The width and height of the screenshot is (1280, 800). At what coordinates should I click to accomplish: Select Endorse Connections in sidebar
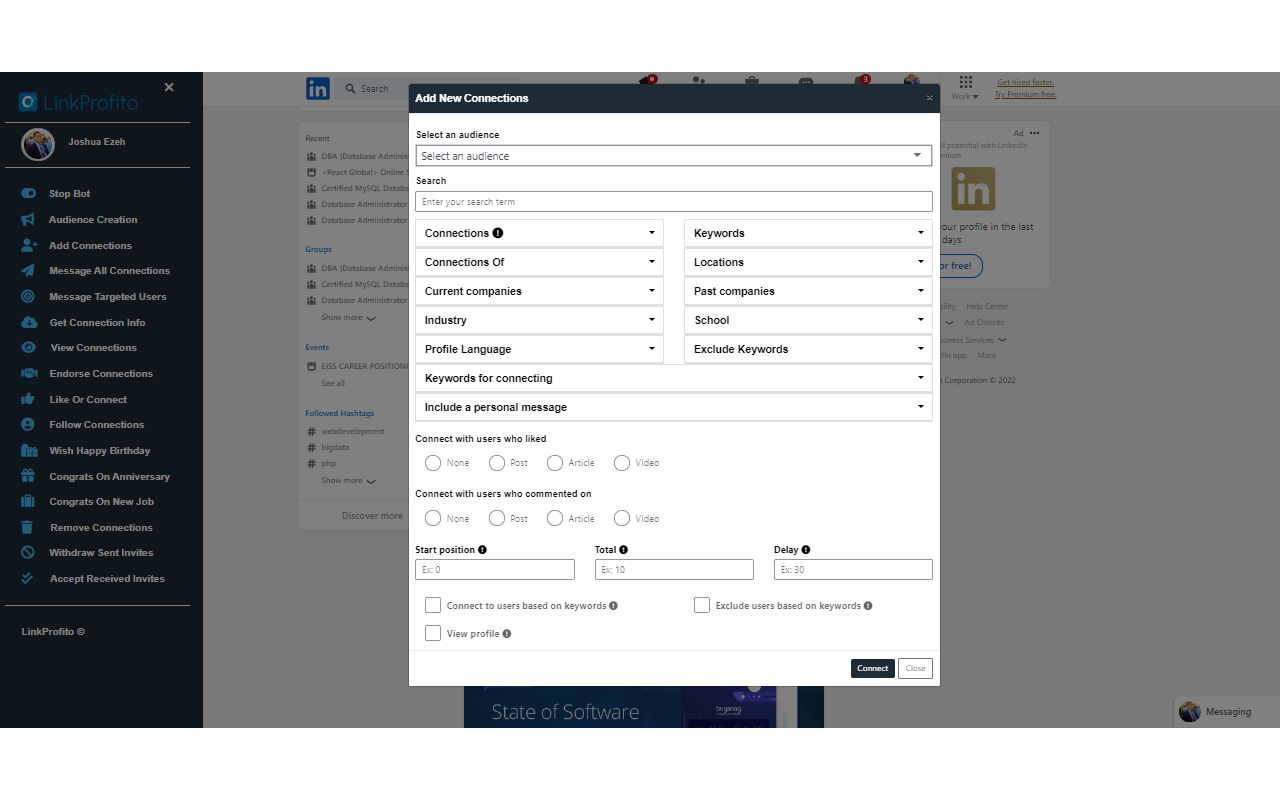pyautogui.click(x=101, y=373)
